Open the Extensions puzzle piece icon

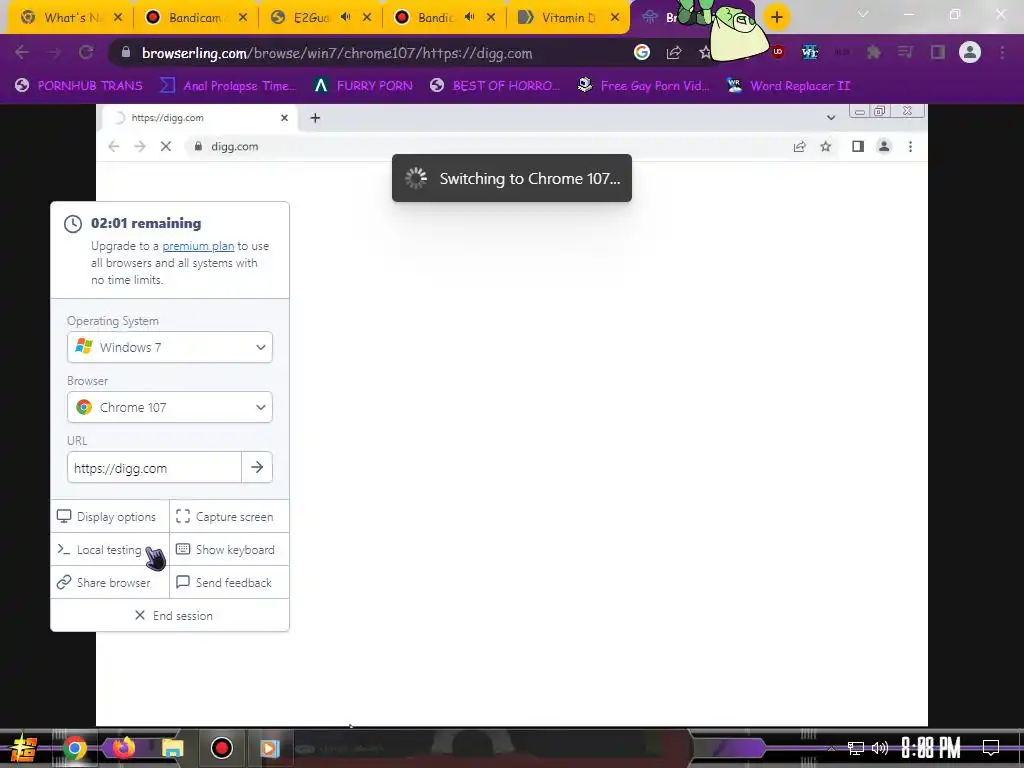[874, 52]
